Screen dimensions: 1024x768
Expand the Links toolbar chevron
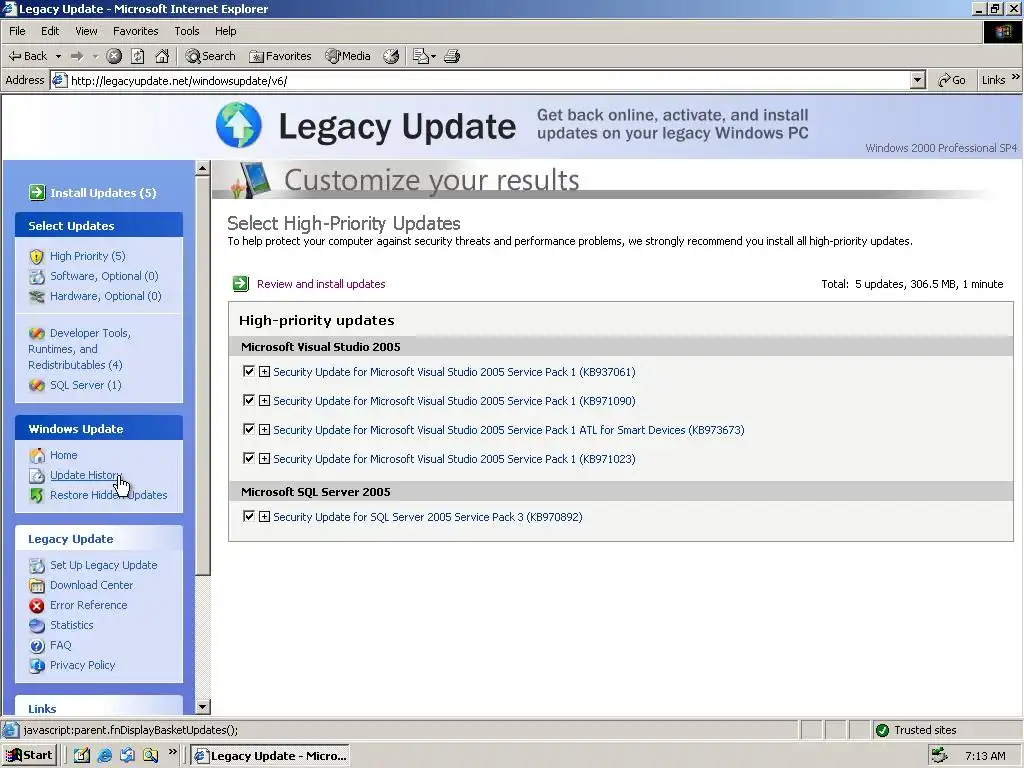tap(1016, 77)
